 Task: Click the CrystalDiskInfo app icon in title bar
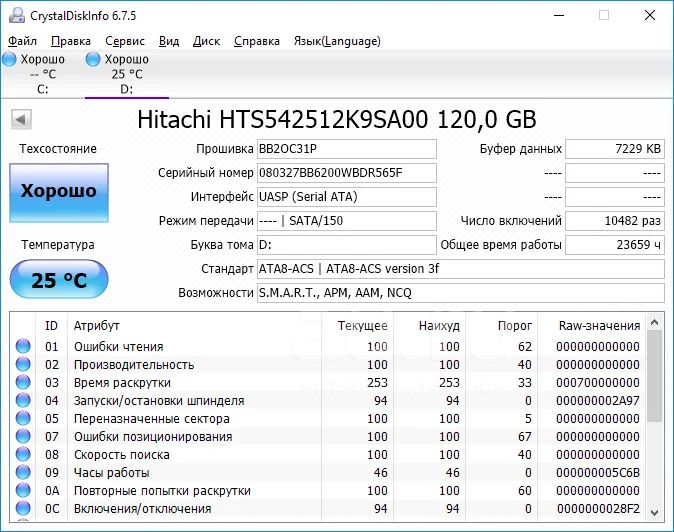17,15
